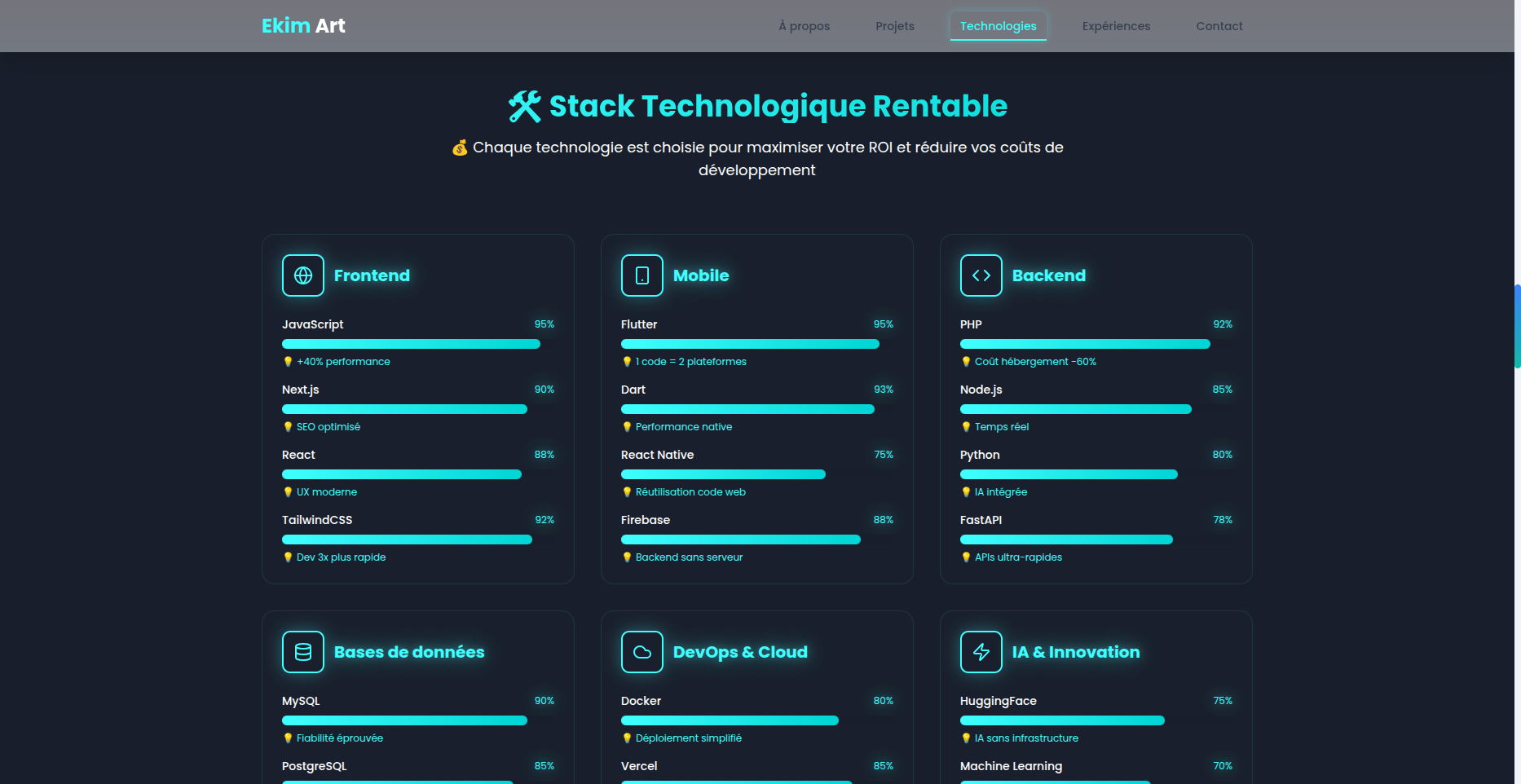
Task: Click the Docker skill progress bar
Action: pyautogui.click(x=730, y=720)
